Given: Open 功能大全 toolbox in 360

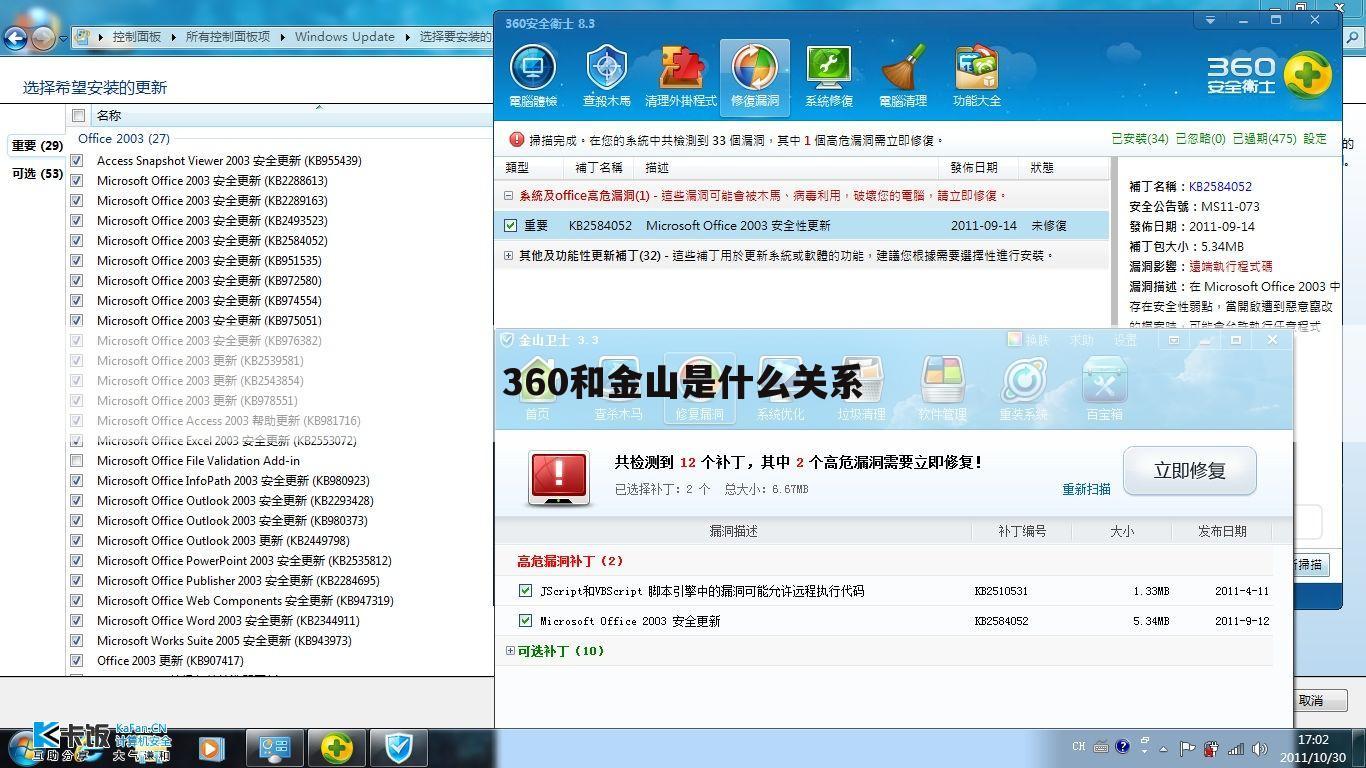Looking at the screenshot, I should pos(977,77).
